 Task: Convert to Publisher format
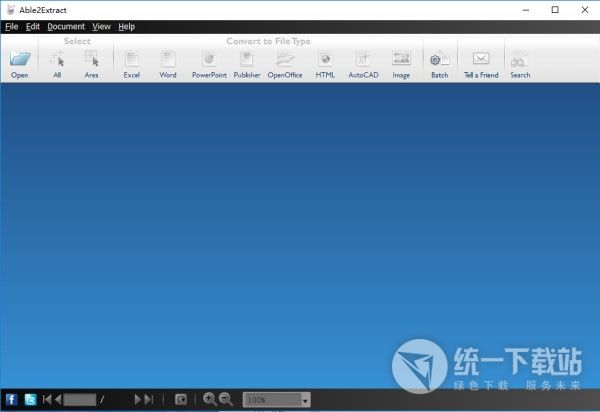[x=247, y=59]
